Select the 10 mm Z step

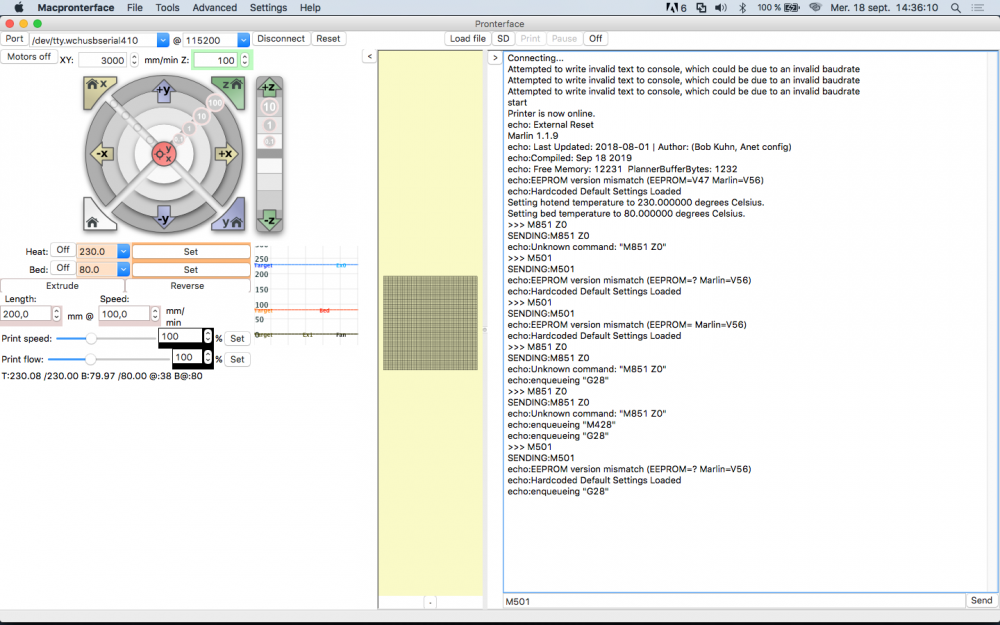click(x=269, y=107)
